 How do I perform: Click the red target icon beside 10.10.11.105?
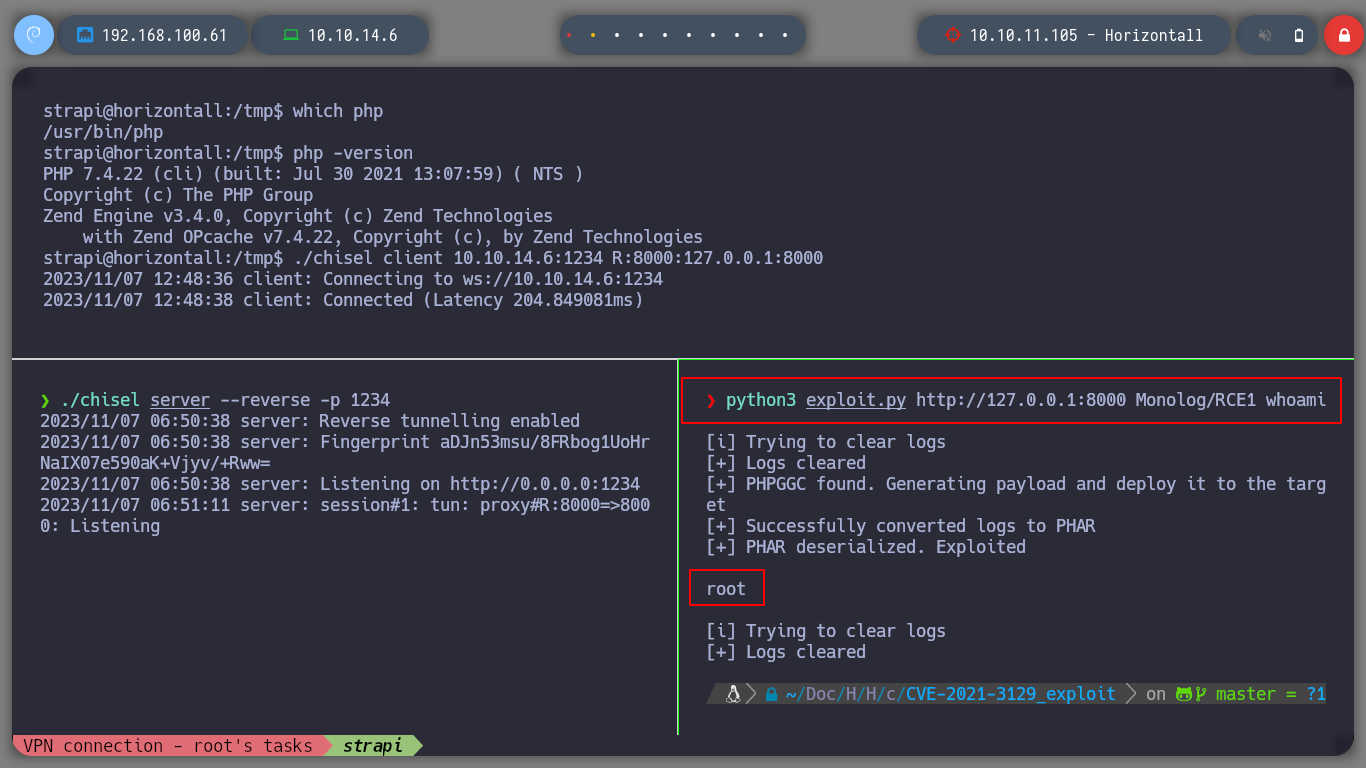click(x=952, y=35)
